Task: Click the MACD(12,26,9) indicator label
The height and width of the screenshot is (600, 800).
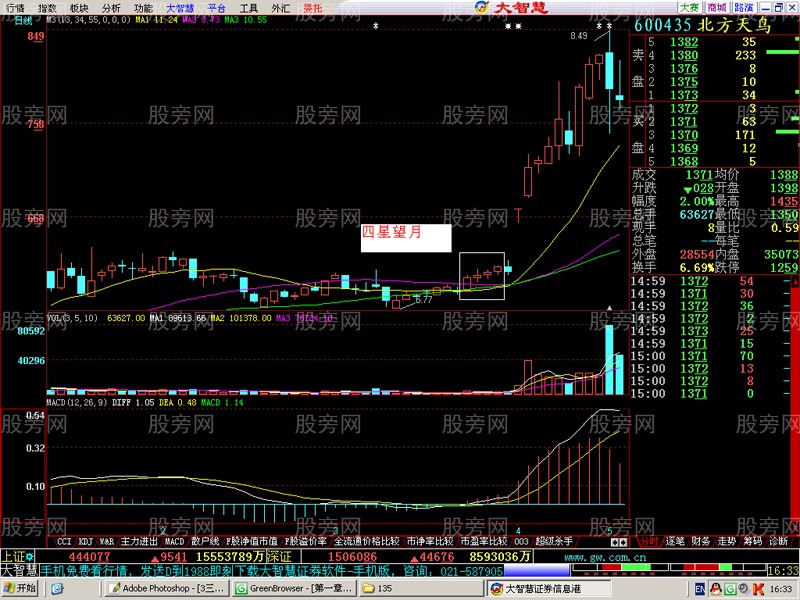Action: tap(78, 403)
